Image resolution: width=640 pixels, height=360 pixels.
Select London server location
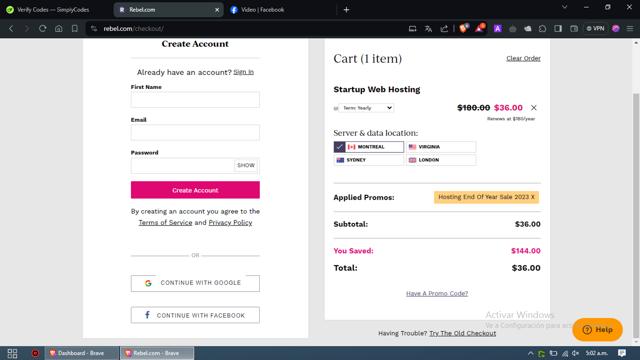[x=441, y=160]
